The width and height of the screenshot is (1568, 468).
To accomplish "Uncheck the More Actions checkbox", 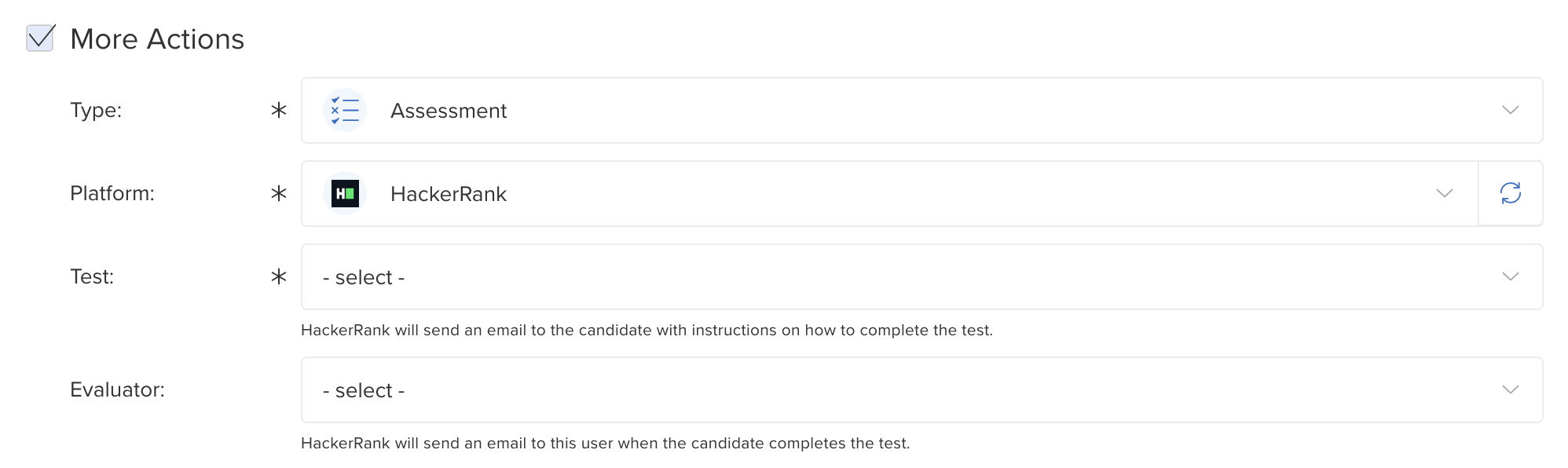I will click(x=40, y=38).
